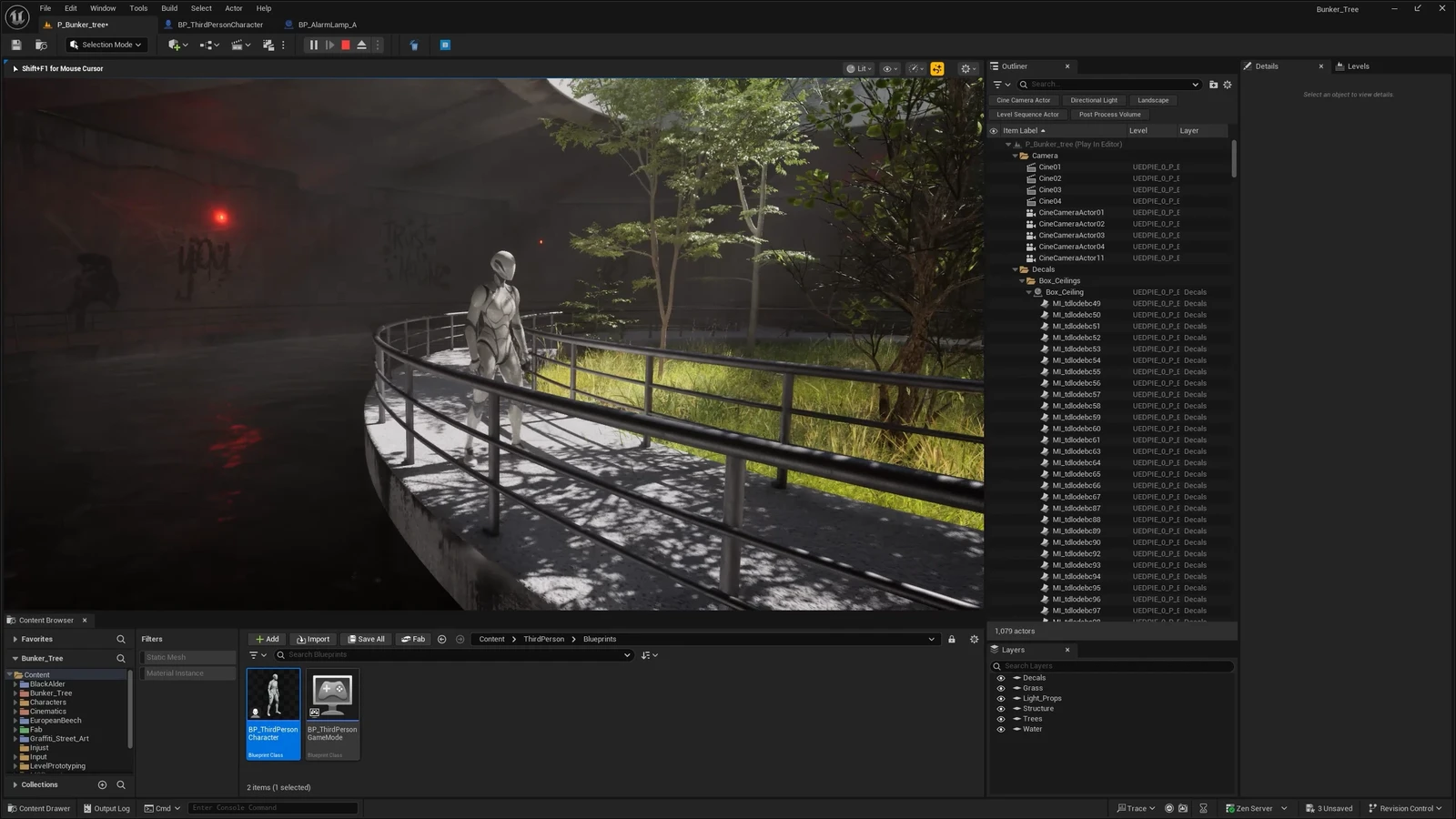The image size is (1456, 819).
Task: Click the Outliner add folder icon
Action: pos(1213,85)
